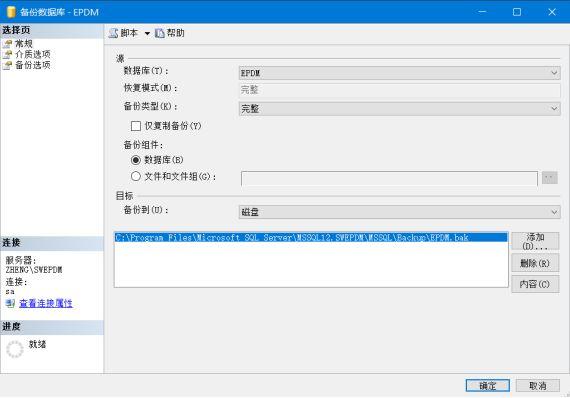Click the 内容(C) button
The width and height of the screenshot is (570, 398).
point(535,284)
